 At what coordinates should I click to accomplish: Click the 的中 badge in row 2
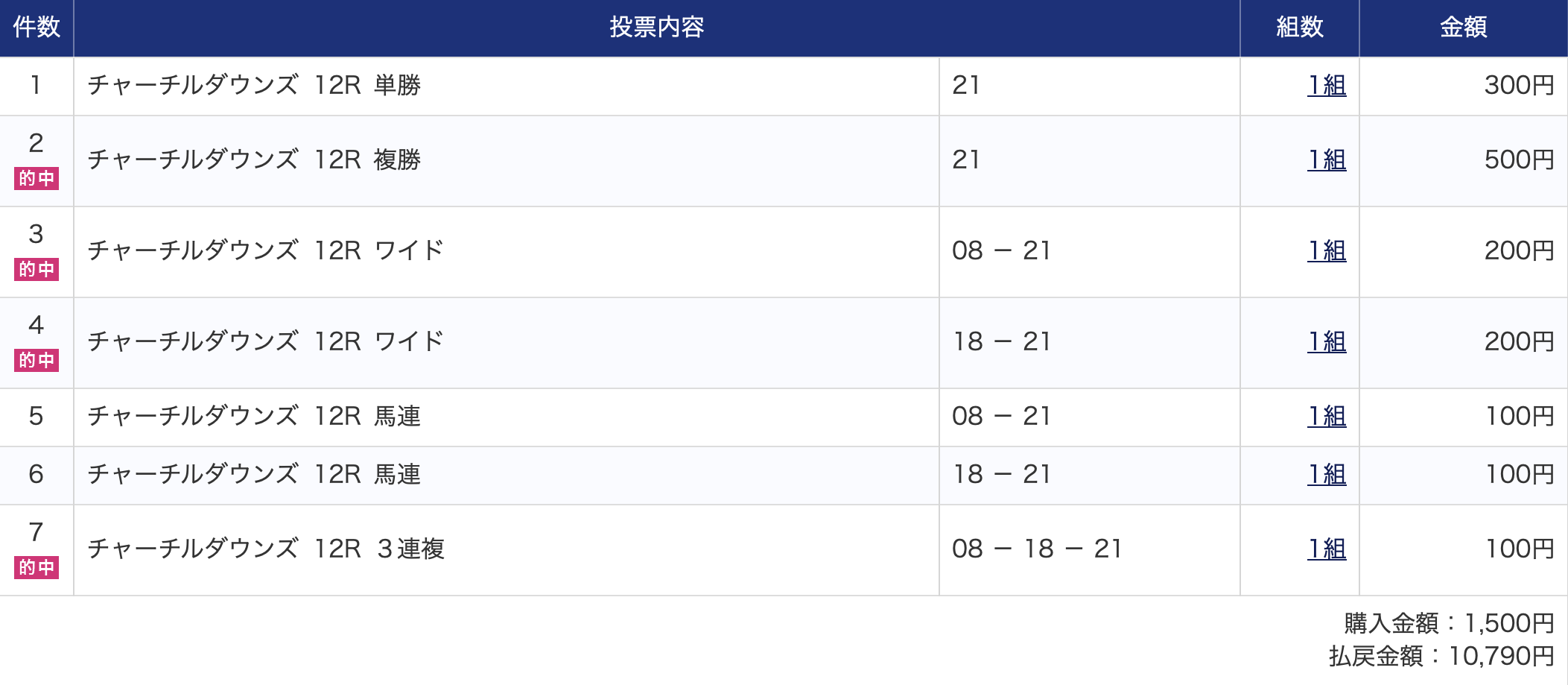pyautogui.click(x=36, y=179)
